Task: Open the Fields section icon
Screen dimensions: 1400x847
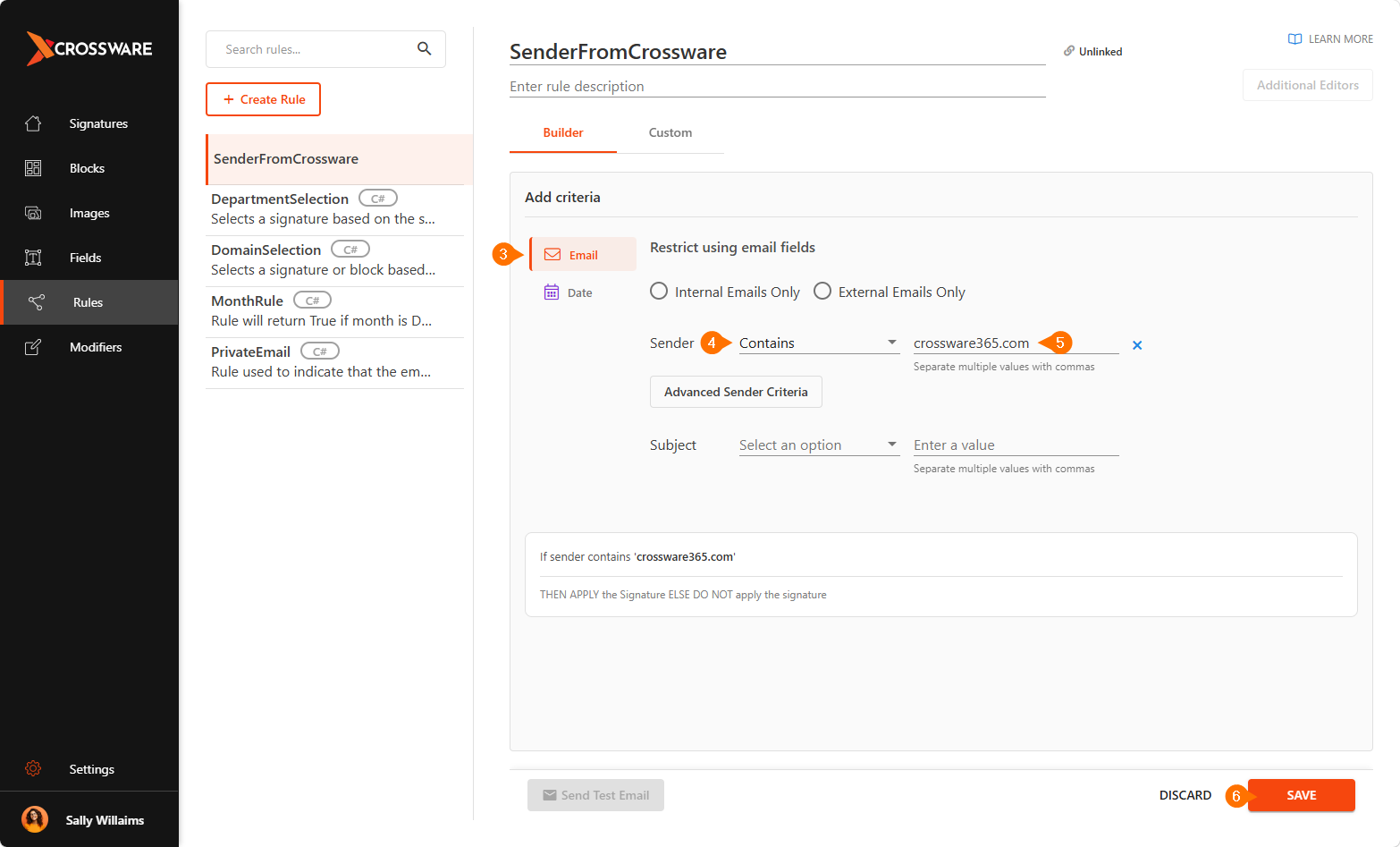Action: 33,258
